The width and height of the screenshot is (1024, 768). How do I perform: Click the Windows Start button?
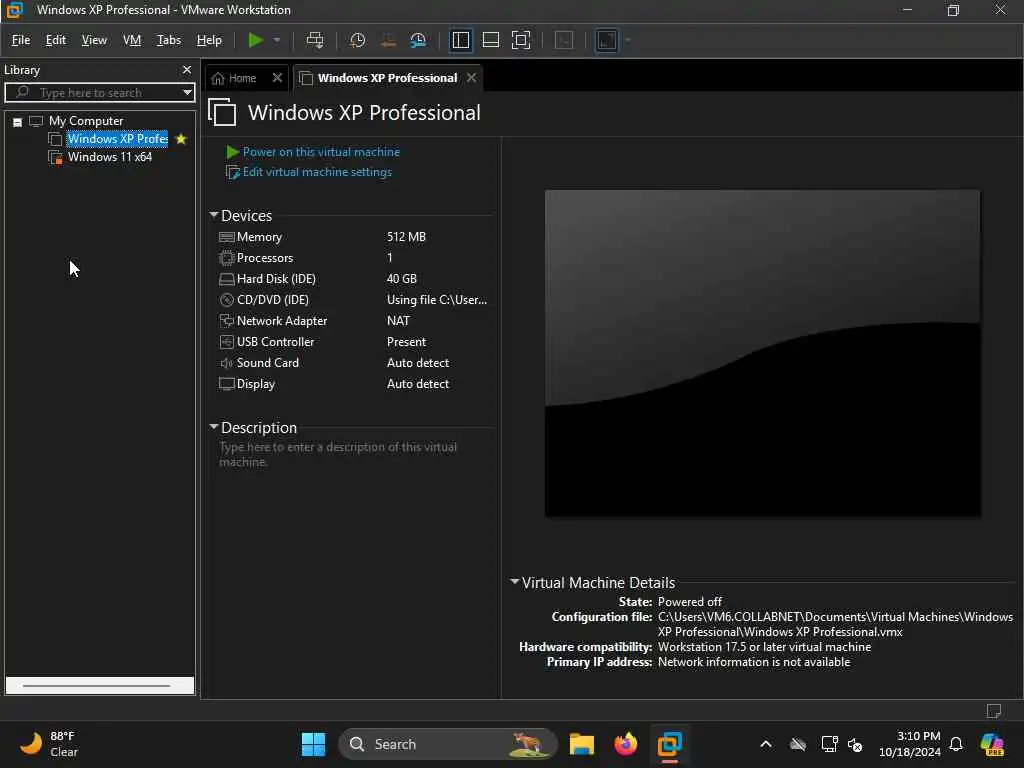tap(313, 744)
